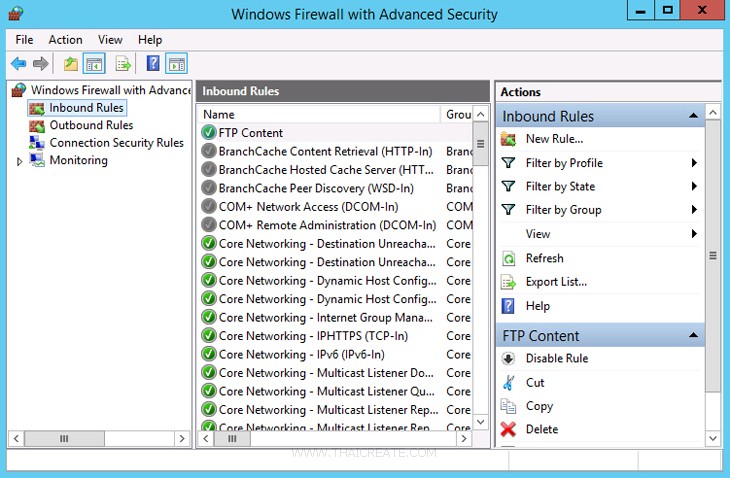Viewport: 730px width, 478px height.
Task: Sort by the Group column header
Action: (x=457, y=114)
